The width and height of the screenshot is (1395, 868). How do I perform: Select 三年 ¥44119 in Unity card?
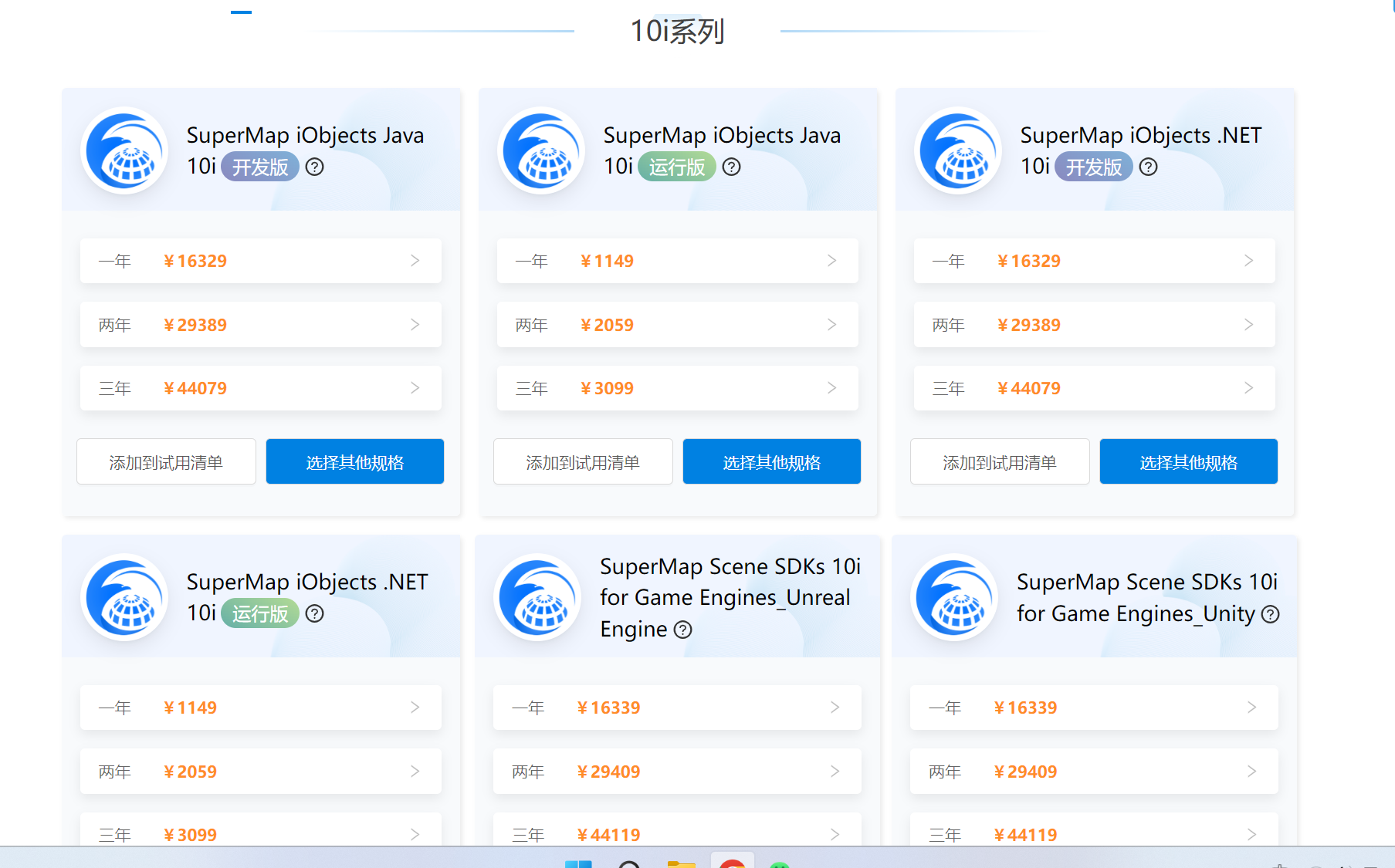(x=1094, y=831)
